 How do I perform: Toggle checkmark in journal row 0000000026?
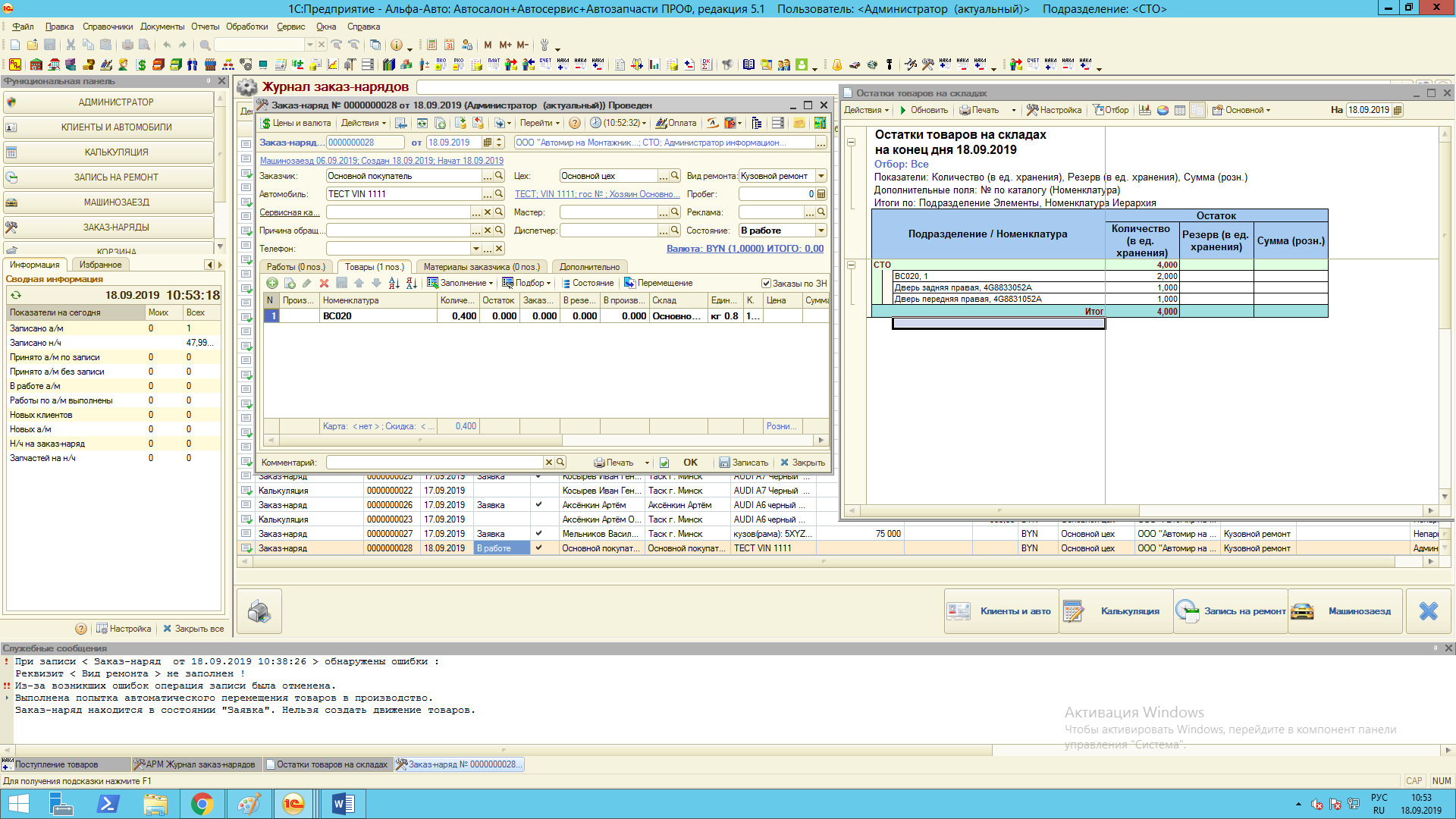click(x=538, y=504)
